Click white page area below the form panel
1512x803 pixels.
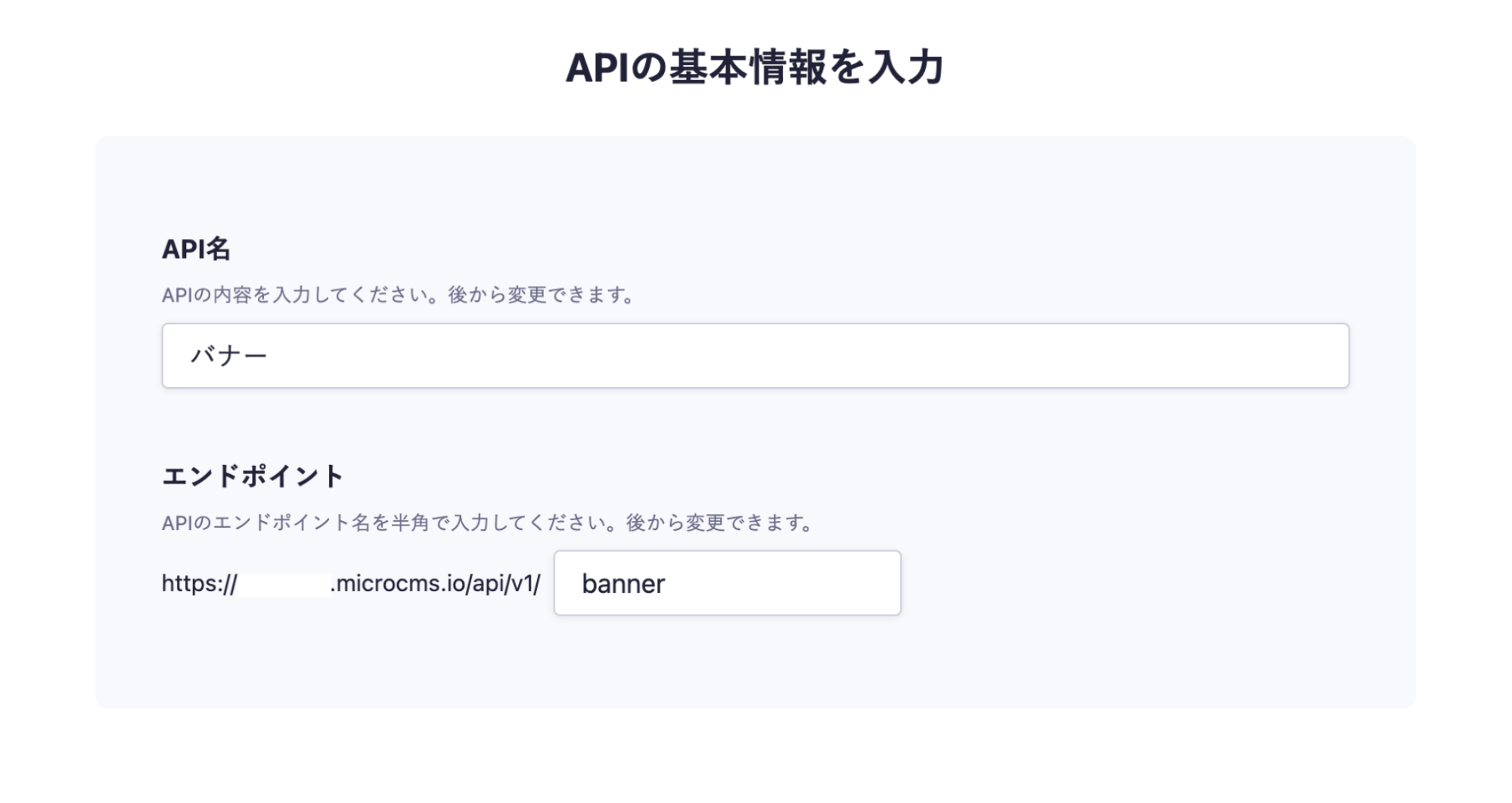pos(755,756)
